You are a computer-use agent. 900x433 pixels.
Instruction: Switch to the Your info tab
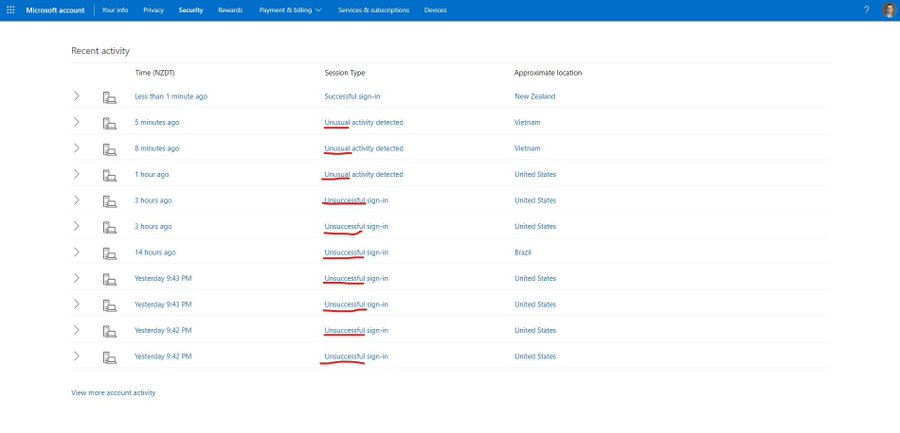[115, 10]
